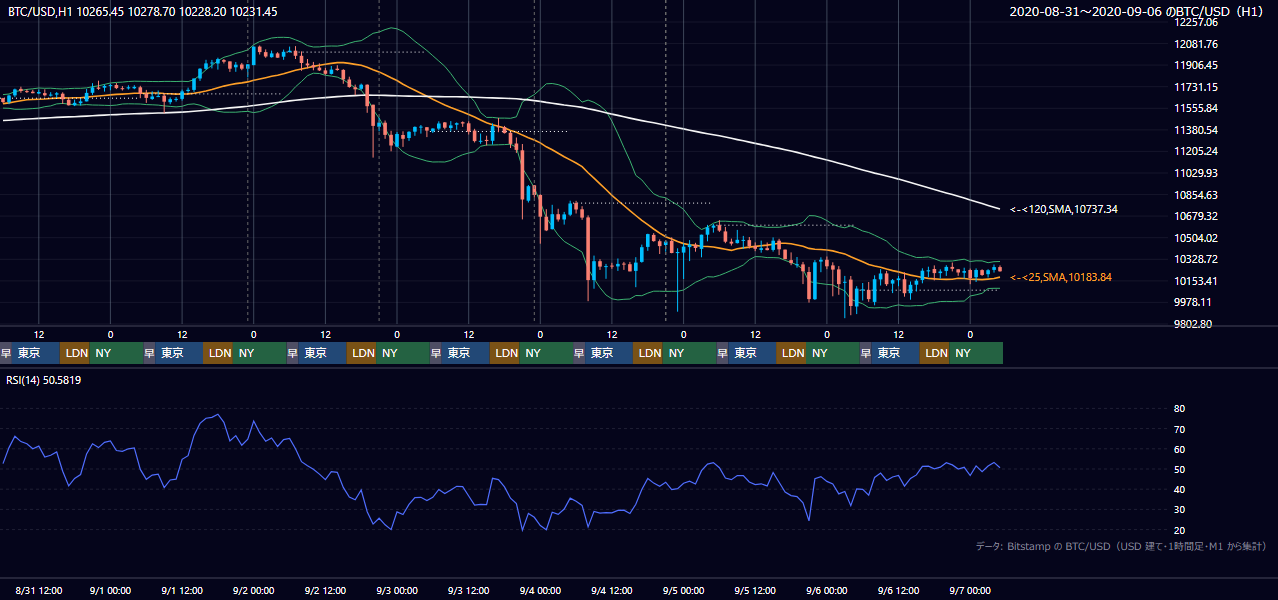Click the 9/6 12:00 date label
Image resolution: width=1278 pixels, height=600 pixels.
pyautogui.click(x=898, y=591)
